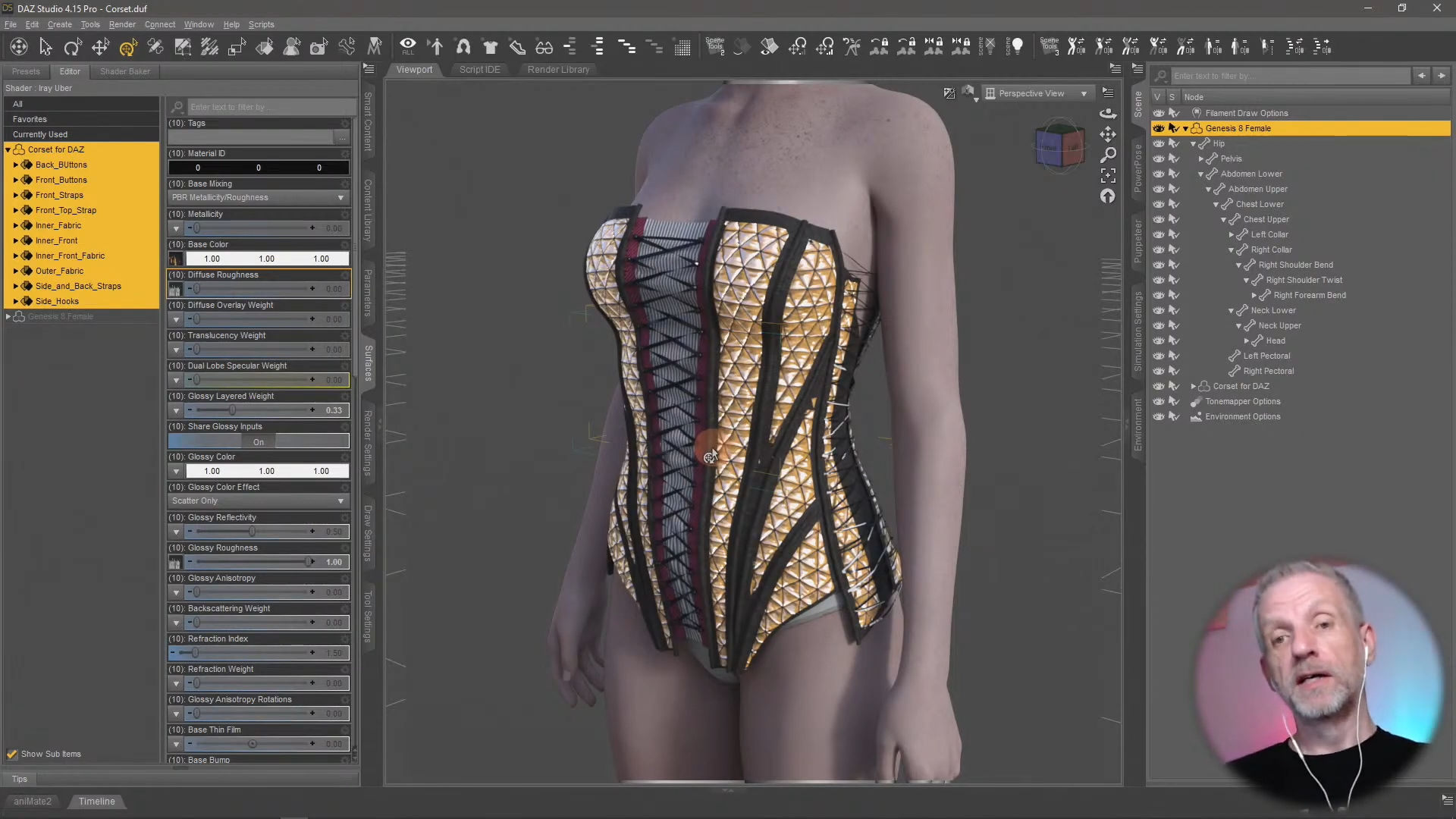Select Currently Used filter
The height and width of the screenshot is (819, 1456).
coord(40,134)
